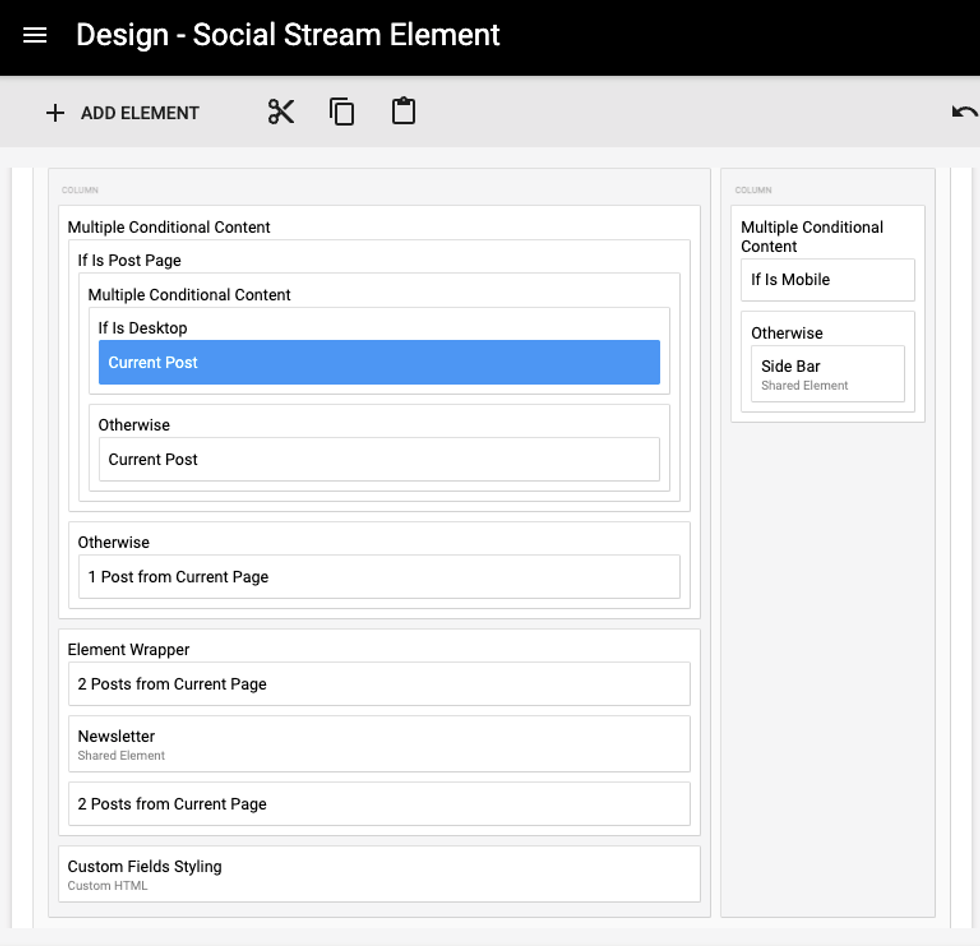Open the hamburger navigation menu
This screenshot has width=980, height=946.
[35, 35]
